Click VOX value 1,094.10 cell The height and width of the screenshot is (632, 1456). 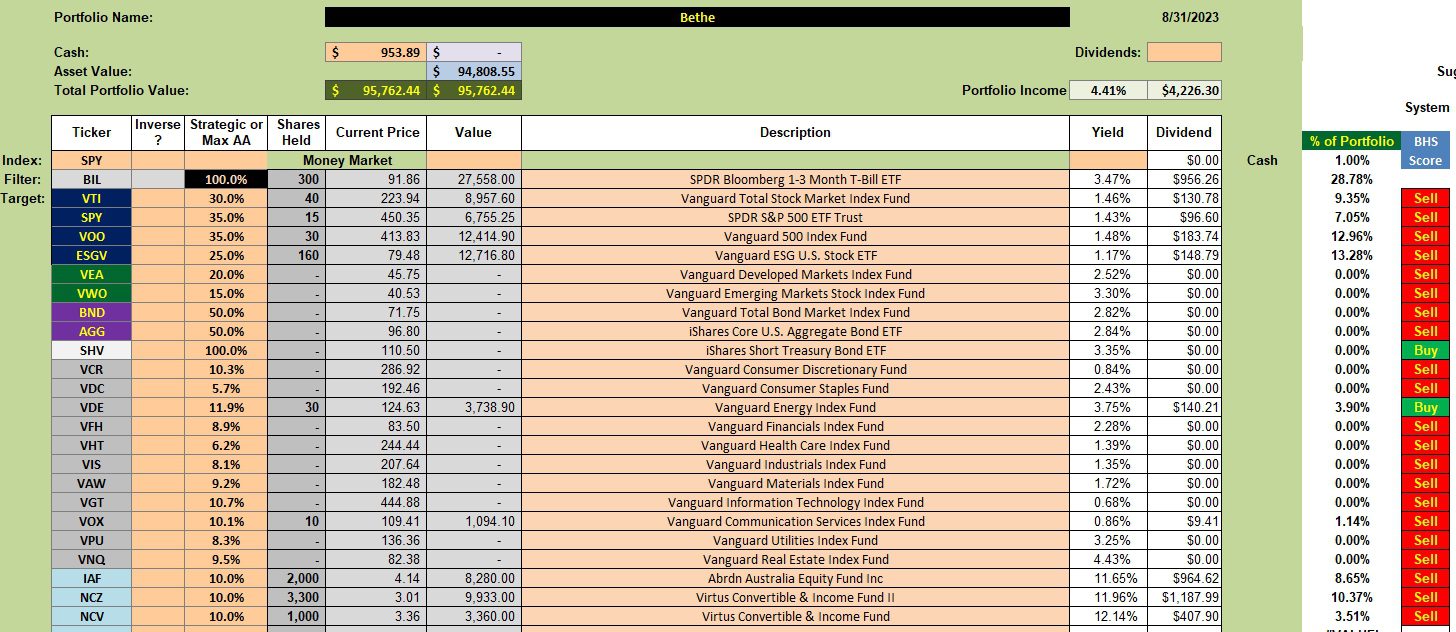click(x=474, y=521)
